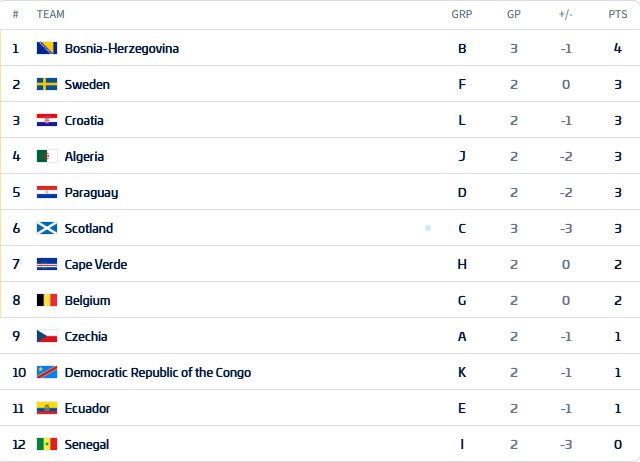Select Scotland's group C cell
This screenshot has height=462, width=640.
click(462, 228)
